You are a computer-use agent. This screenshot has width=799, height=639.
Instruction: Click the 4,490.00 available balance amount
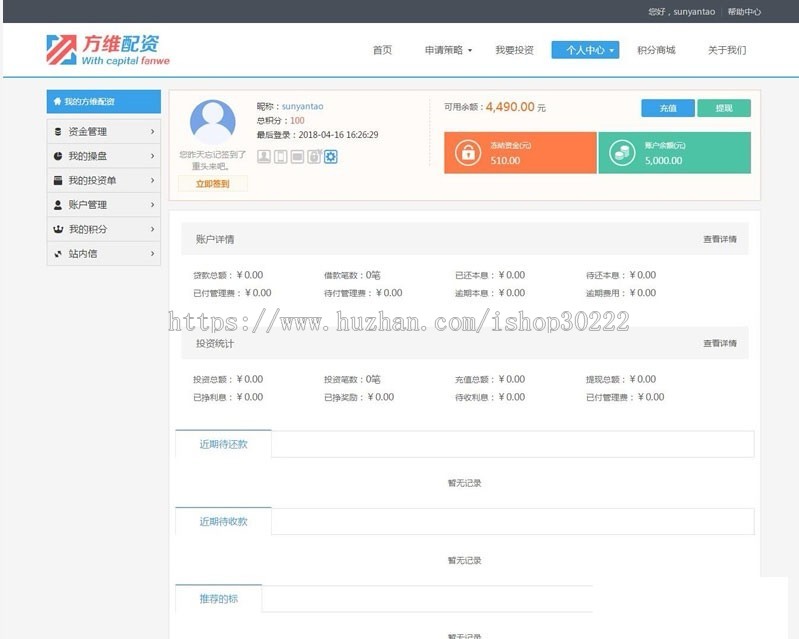click(x=510, y=107)
